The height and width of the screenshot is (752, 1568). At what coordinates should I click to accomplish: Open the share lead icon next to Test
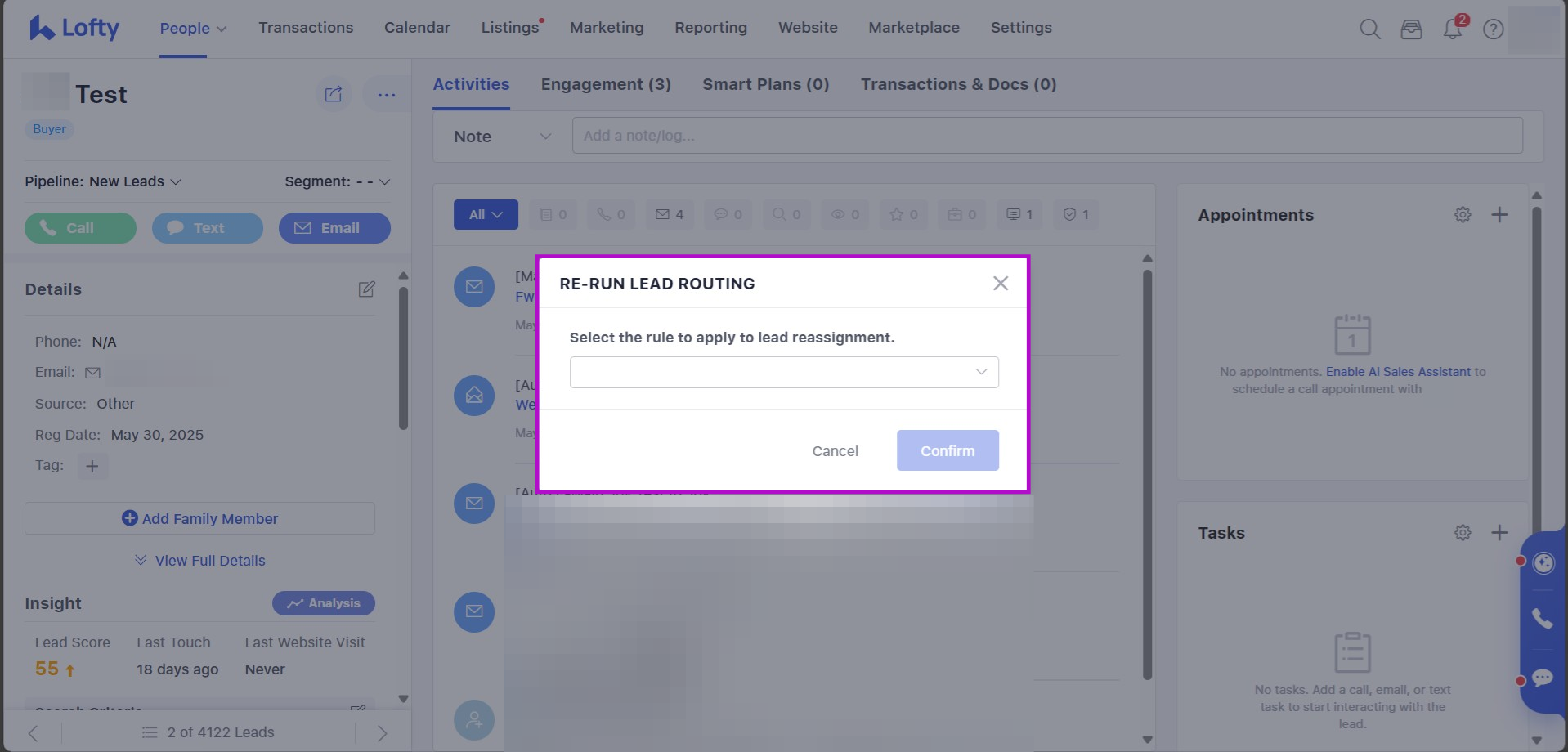pos(334,95)
